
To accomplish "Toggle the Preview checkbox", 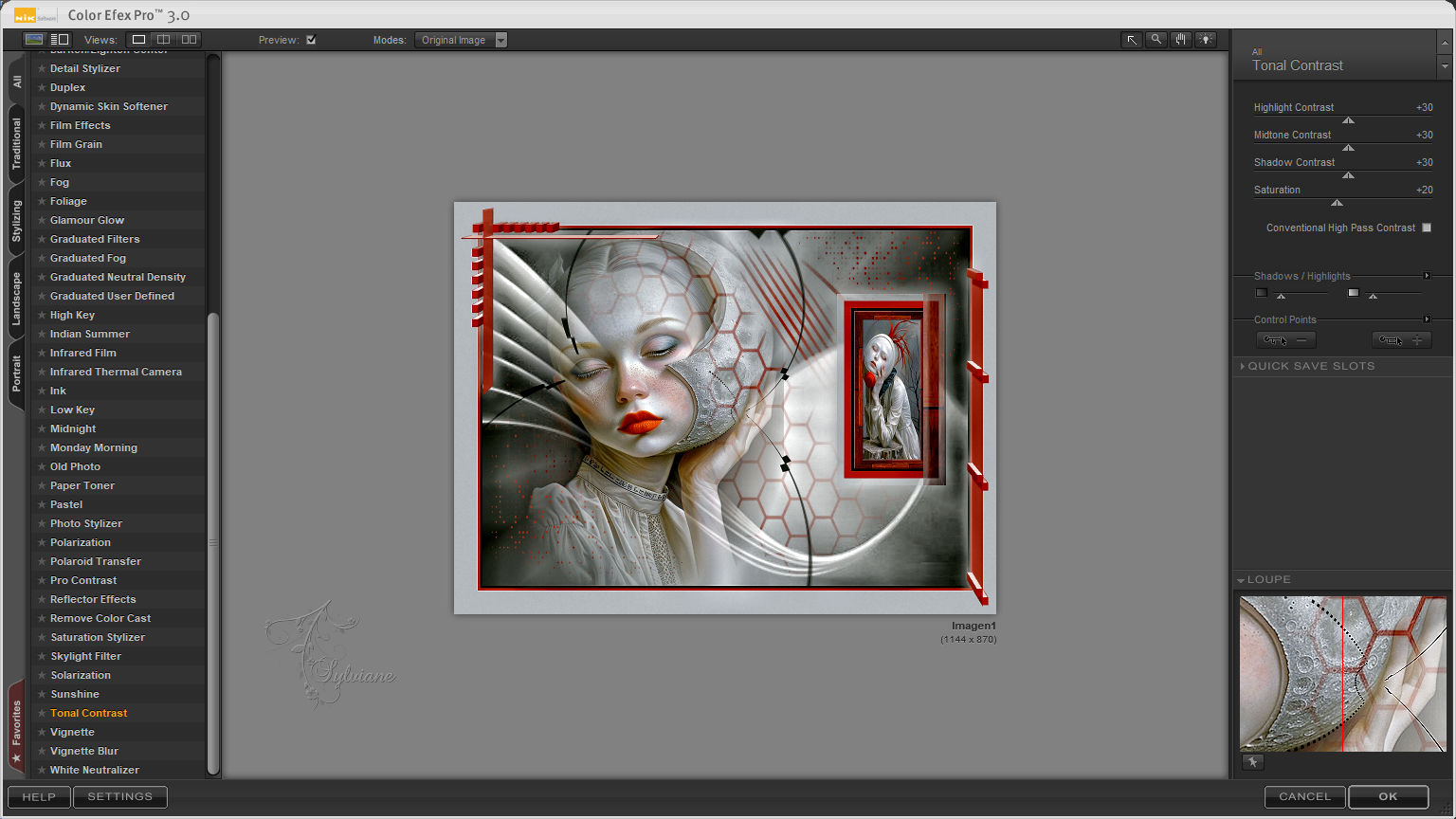I will pyautogui.click(x=311, y=40).
